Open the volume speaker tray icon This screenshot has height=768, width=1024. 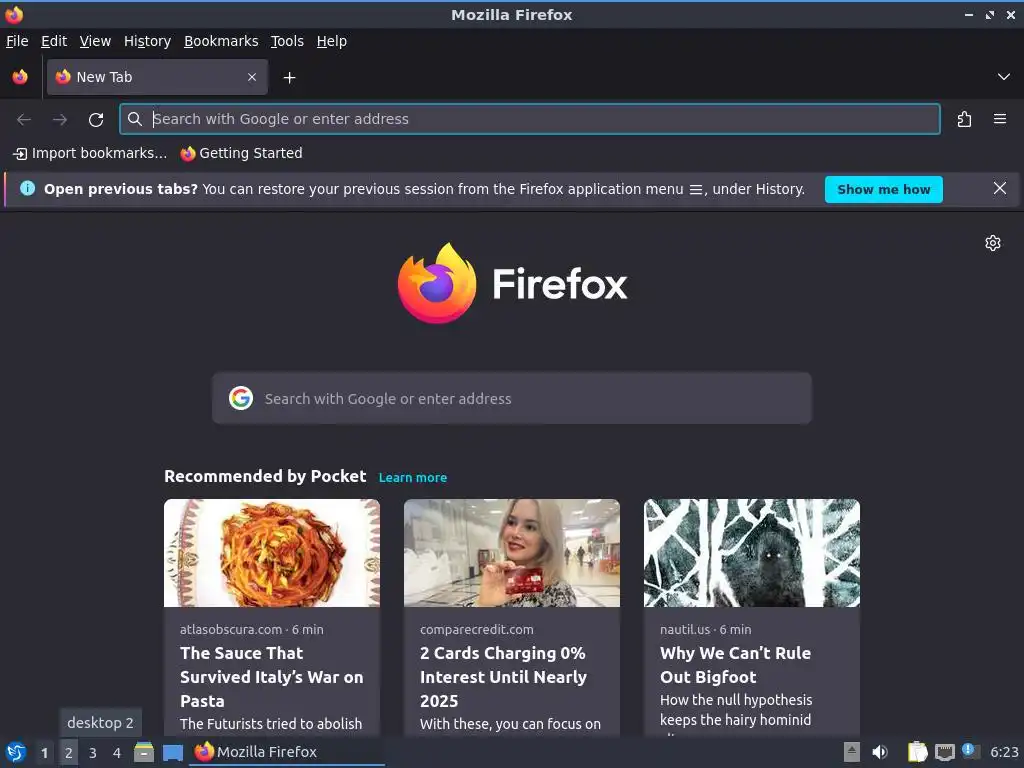[x=880, y=752]
